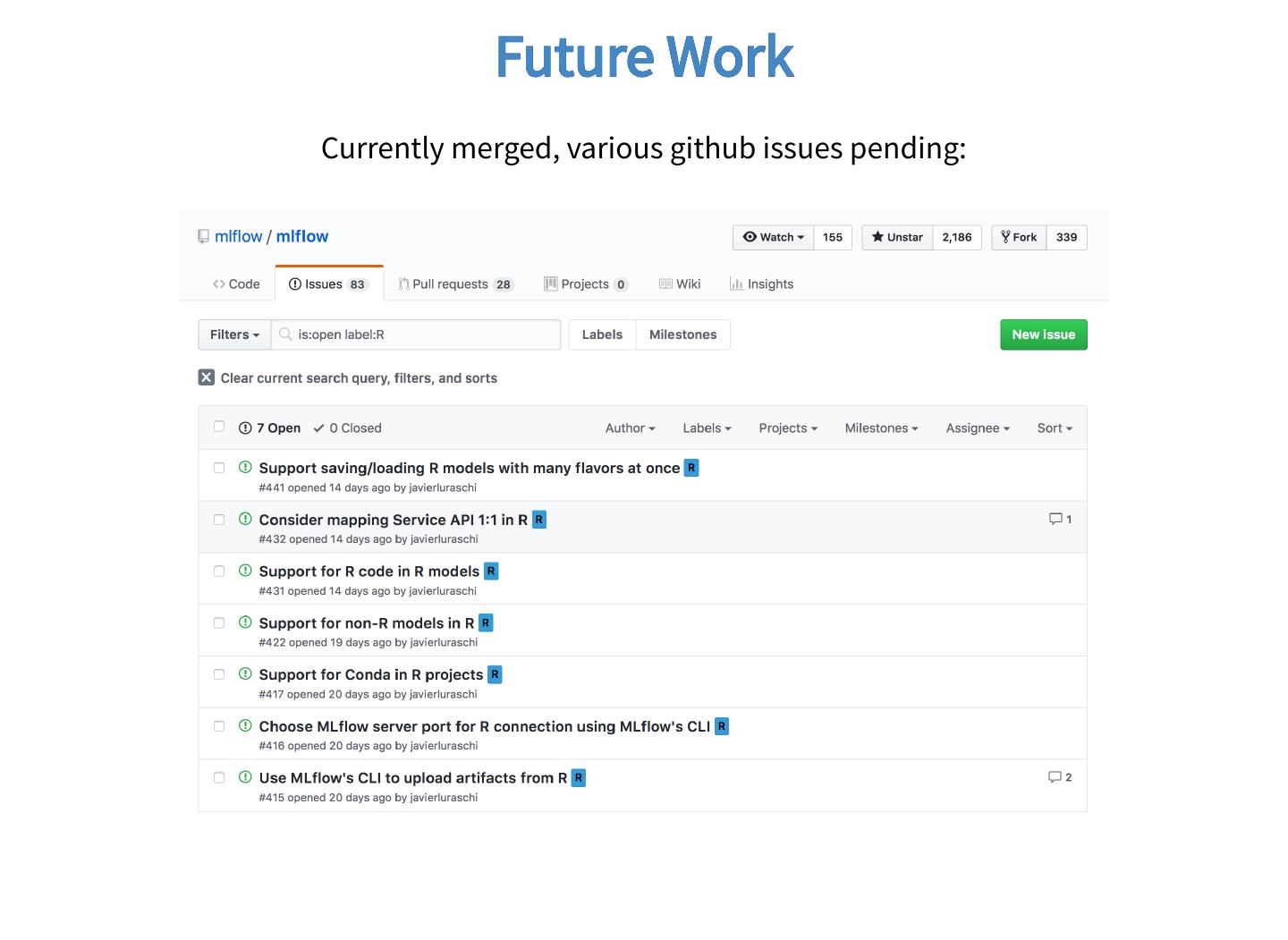This screenshot has height=940, width=1288.
Task: Open issue Support for Conda in R projects
Action: pyautogui.click(x=370, y=674)
